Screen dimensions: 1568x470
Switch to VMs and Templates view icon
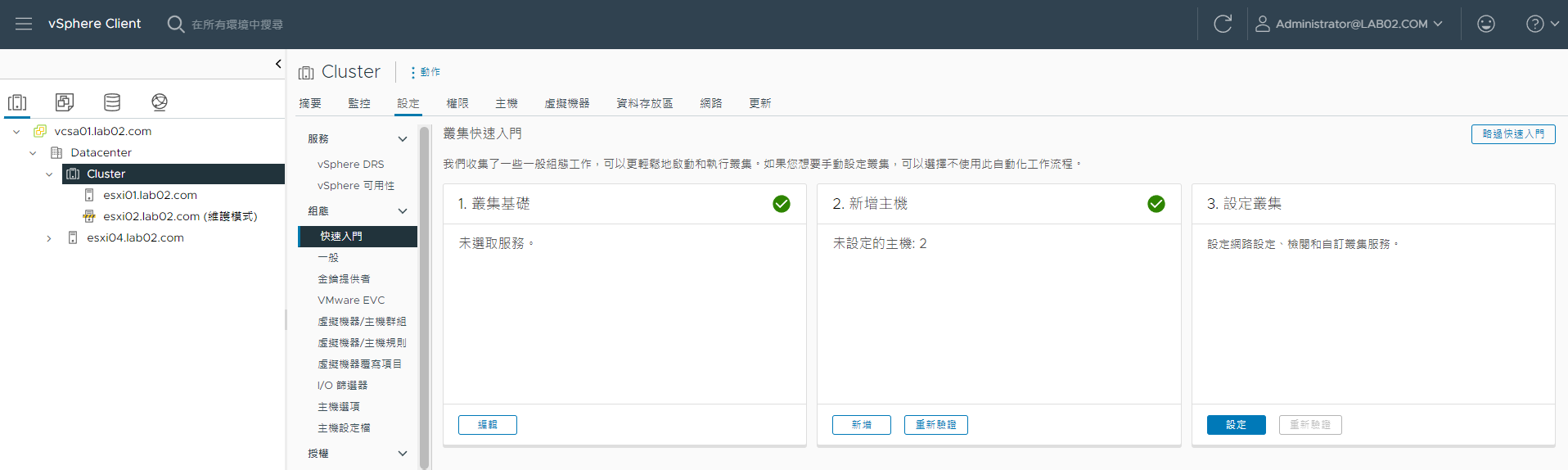point(65,102)
